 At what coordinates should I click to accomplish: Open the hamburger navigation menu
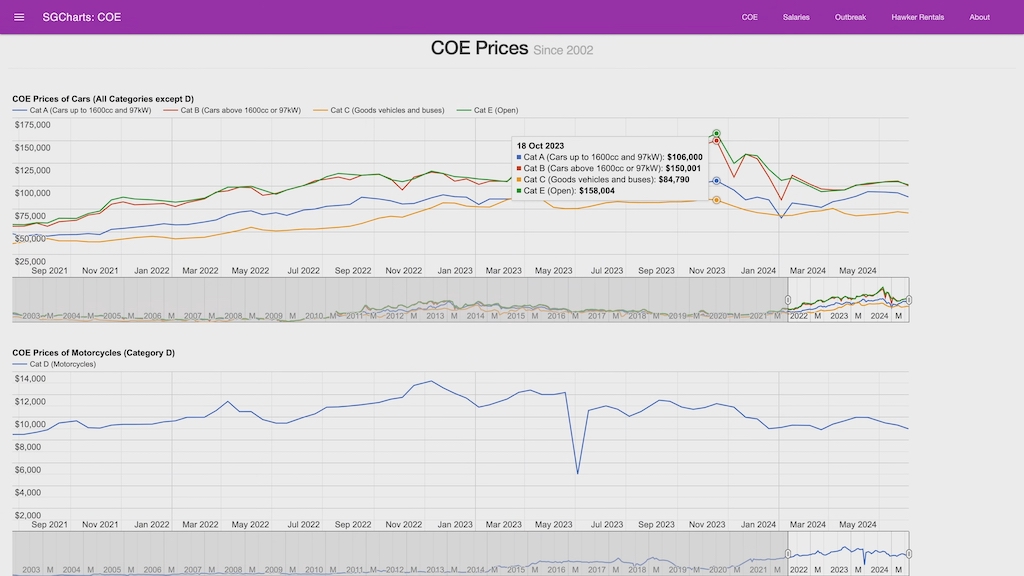(x=19, y=17)
